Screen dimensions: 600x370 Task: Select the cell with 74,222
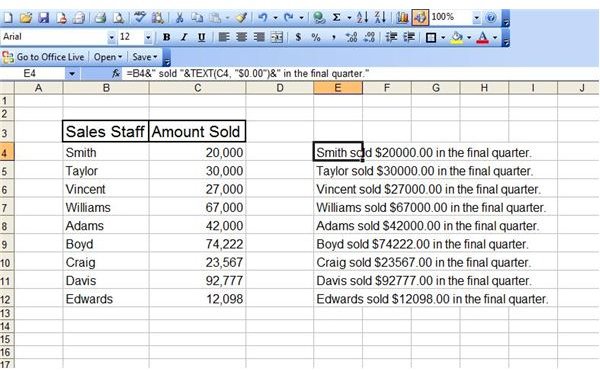tap(197, 244)
